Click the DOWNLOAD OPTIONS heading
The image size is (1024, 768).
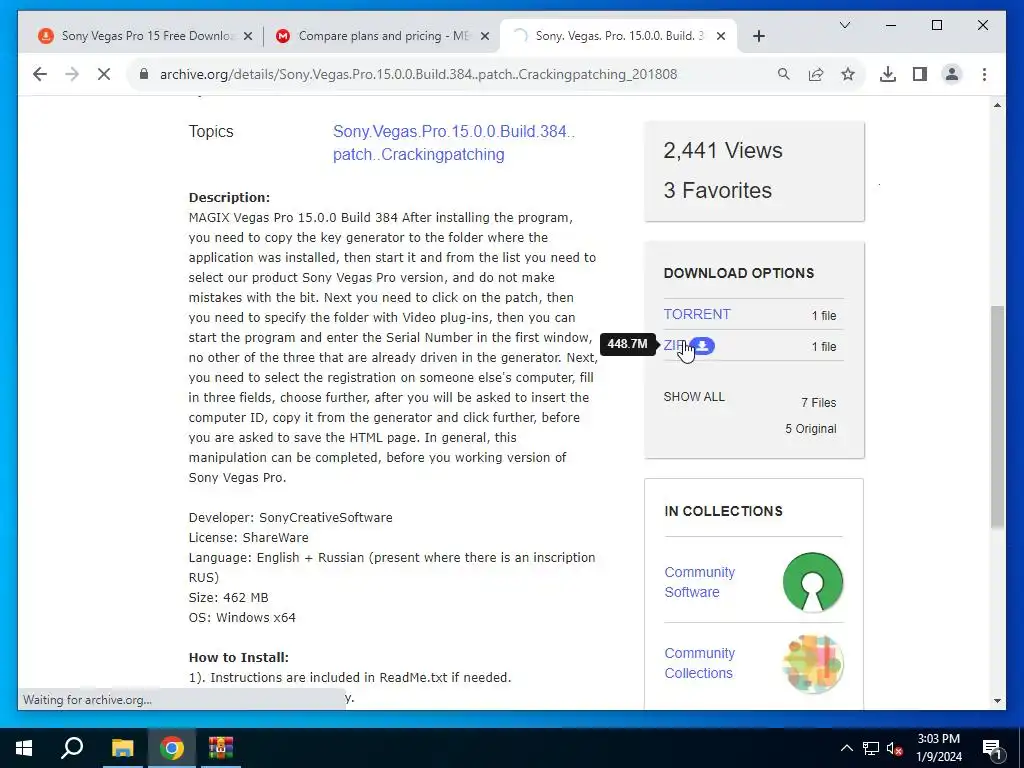[x=739, y=273]
